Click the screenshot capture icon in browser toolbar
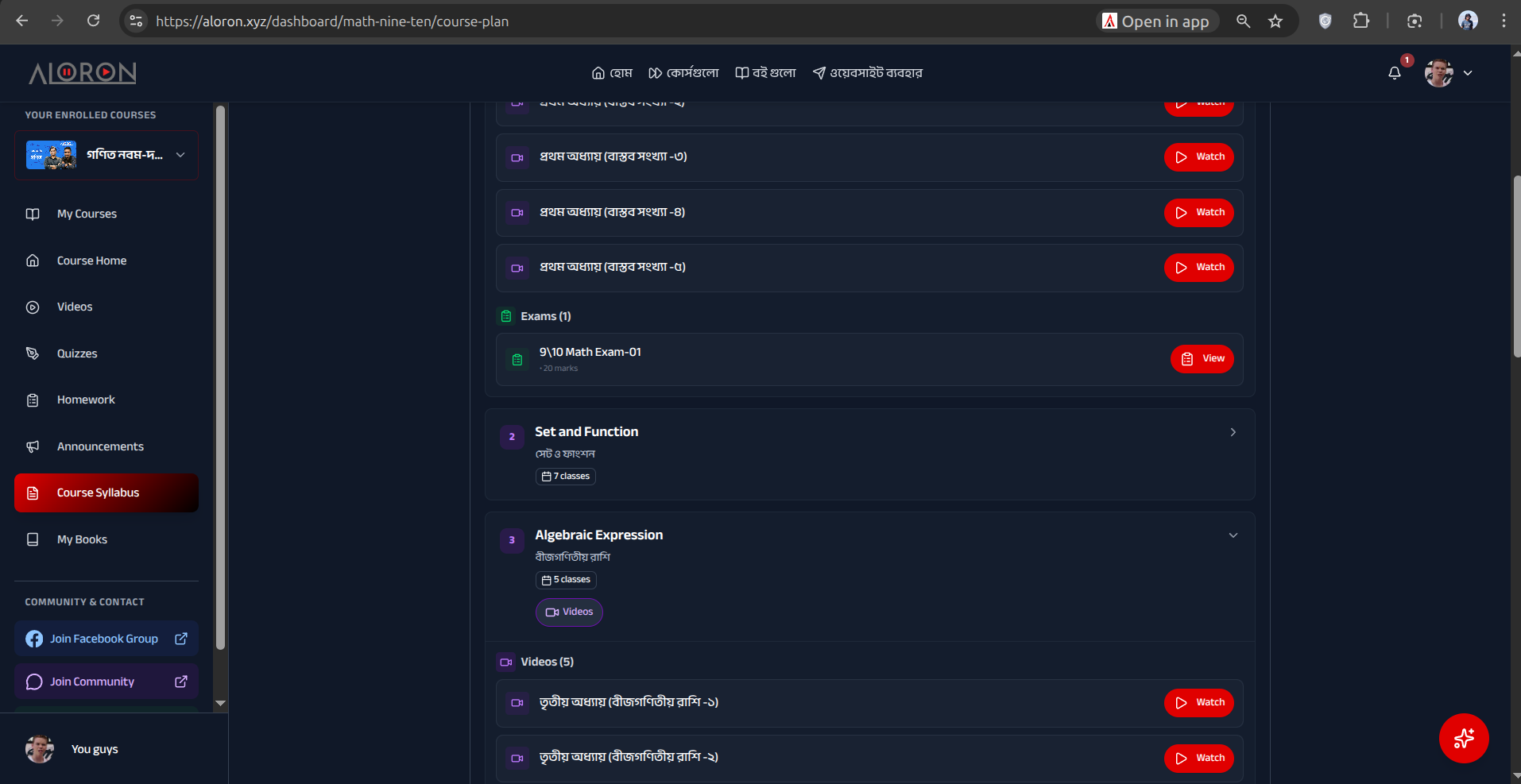This screenshot has width=1521, height=784. click(x=1415, y=21)
